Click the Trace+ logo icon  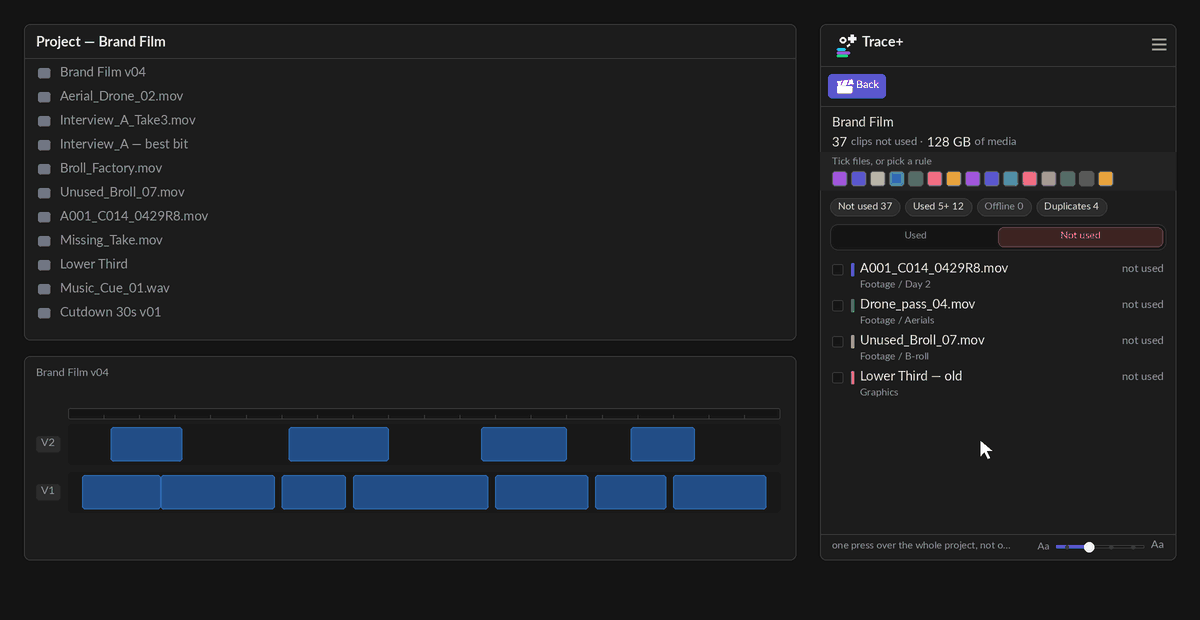tap(847, 45)
